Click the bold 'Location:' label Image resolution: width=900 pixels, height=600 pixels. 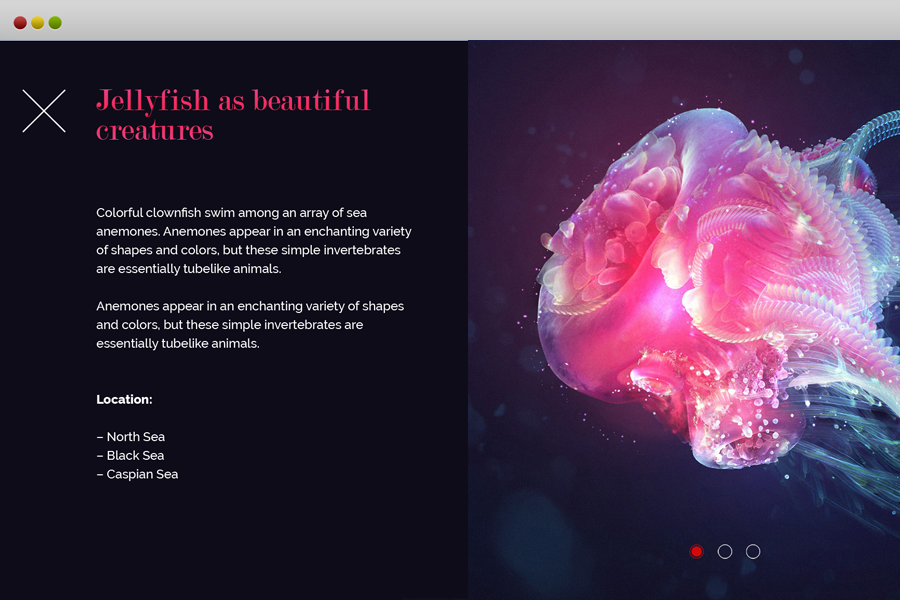tap(124, 400)
